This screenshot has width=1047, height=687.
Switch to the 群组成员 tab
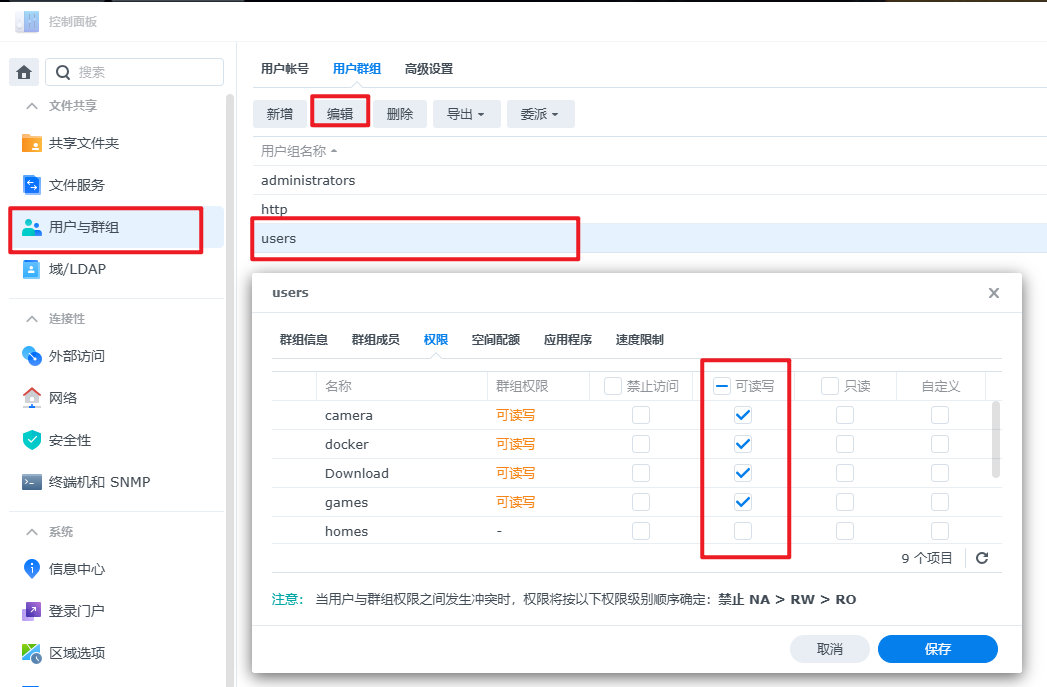375,339
